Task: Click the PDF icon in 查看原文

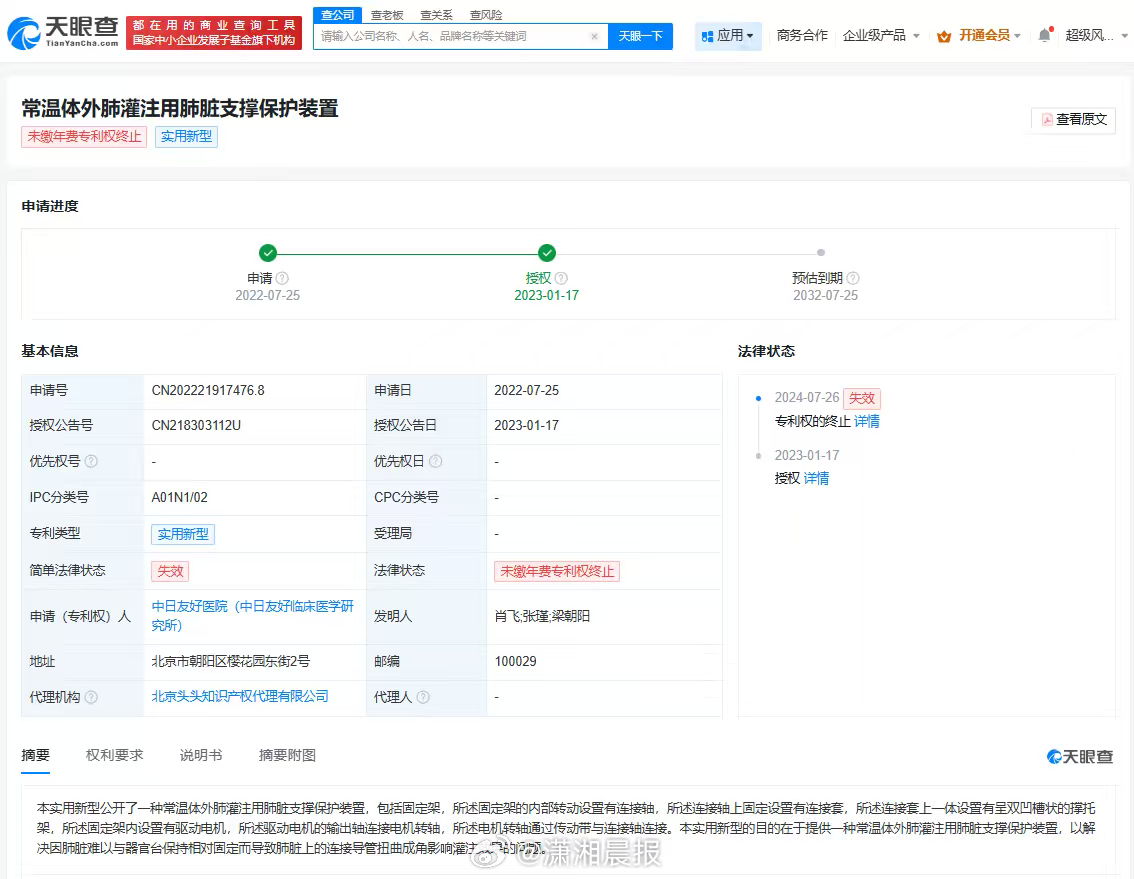Action: click(1046, 119)
